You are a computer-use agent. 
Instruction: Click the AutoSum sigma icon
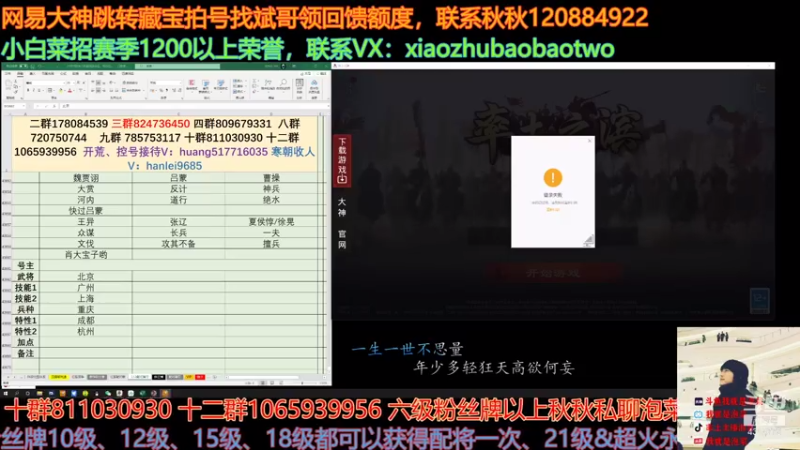tap(254, 81)
